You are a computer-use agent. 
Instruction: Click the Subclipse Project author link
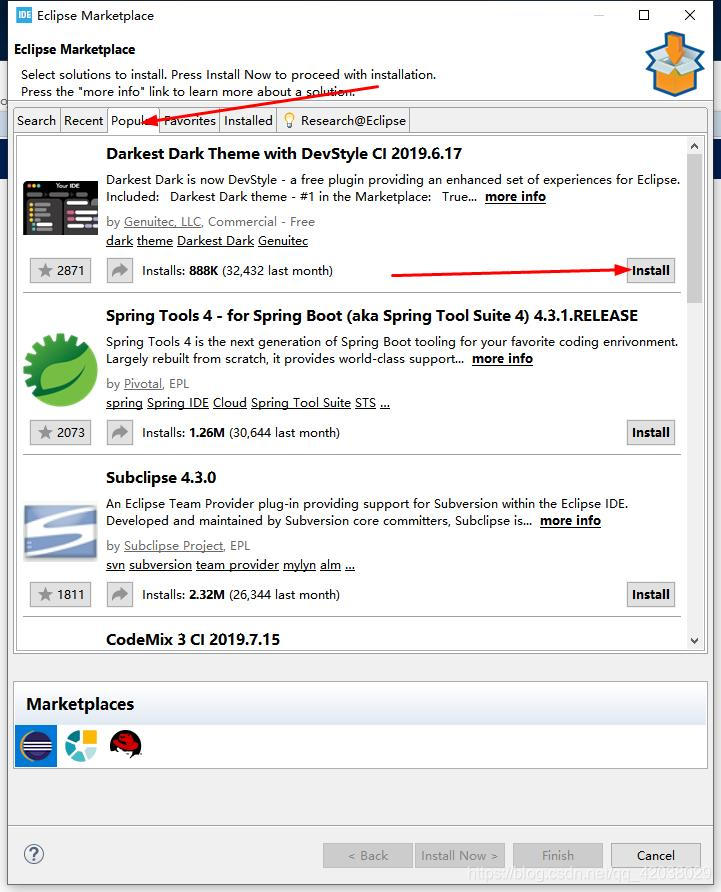pyautogui.click(x=174, y=546)
